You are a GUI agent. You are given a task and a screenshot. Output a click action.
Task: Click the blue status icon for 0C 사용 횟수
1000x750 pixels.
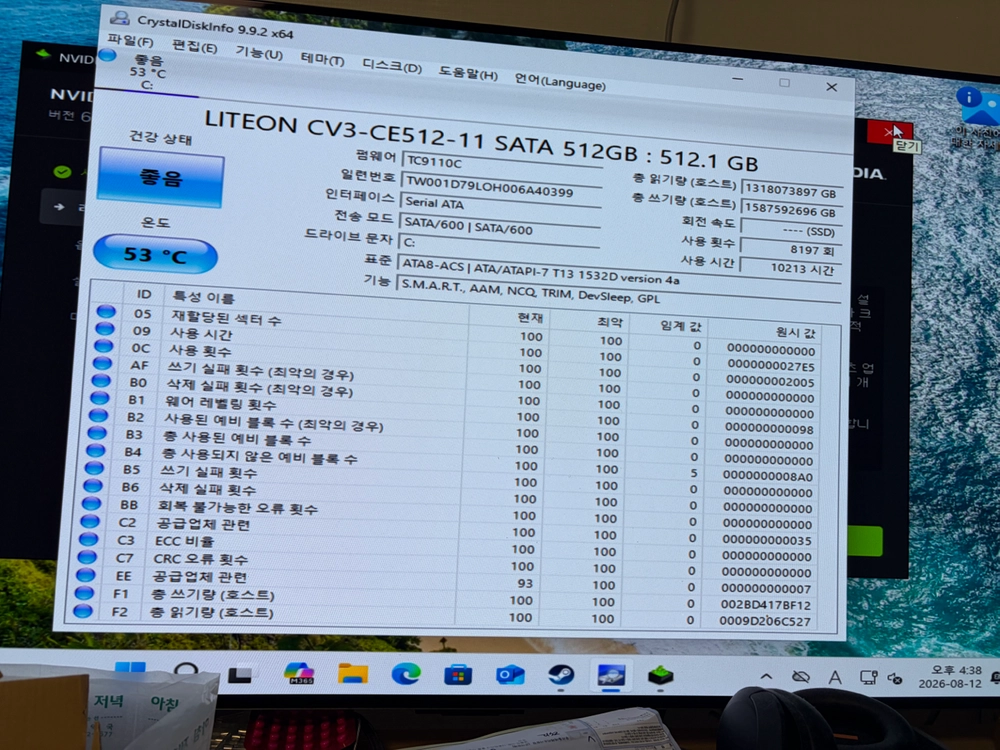pyautogui.click(x=103, y=346)
